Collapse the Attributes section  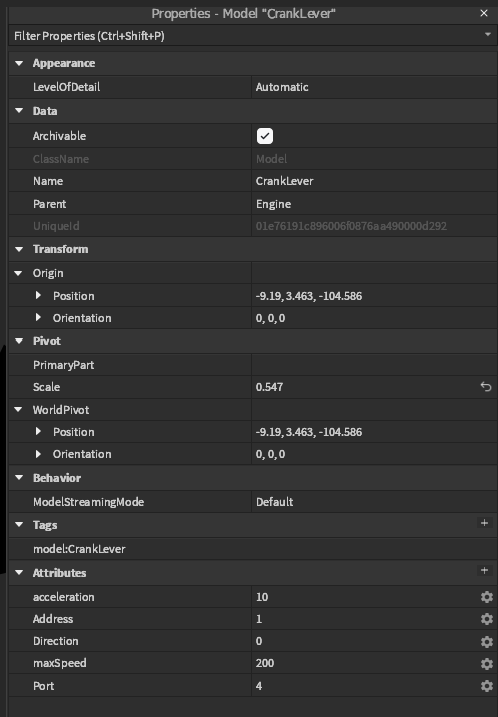point(19,573)
